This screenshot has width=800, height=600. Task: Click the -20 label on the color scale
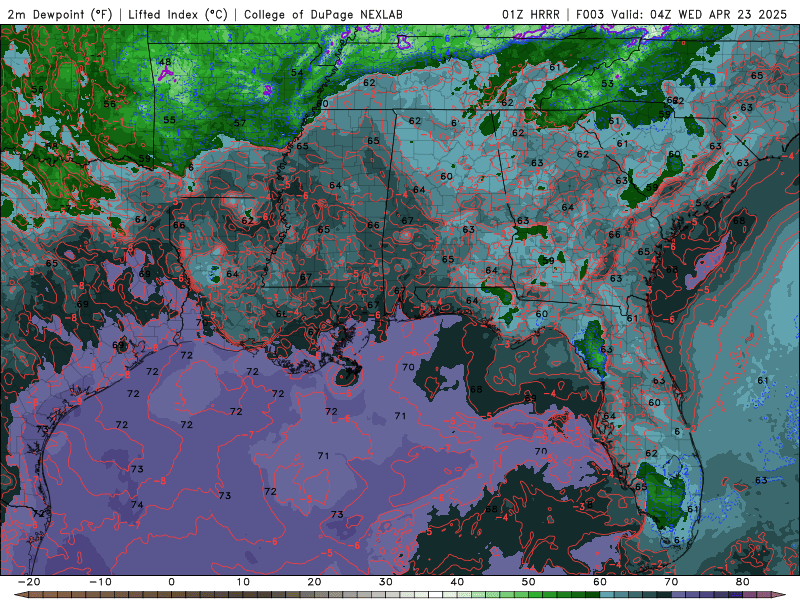click(29, 582)
